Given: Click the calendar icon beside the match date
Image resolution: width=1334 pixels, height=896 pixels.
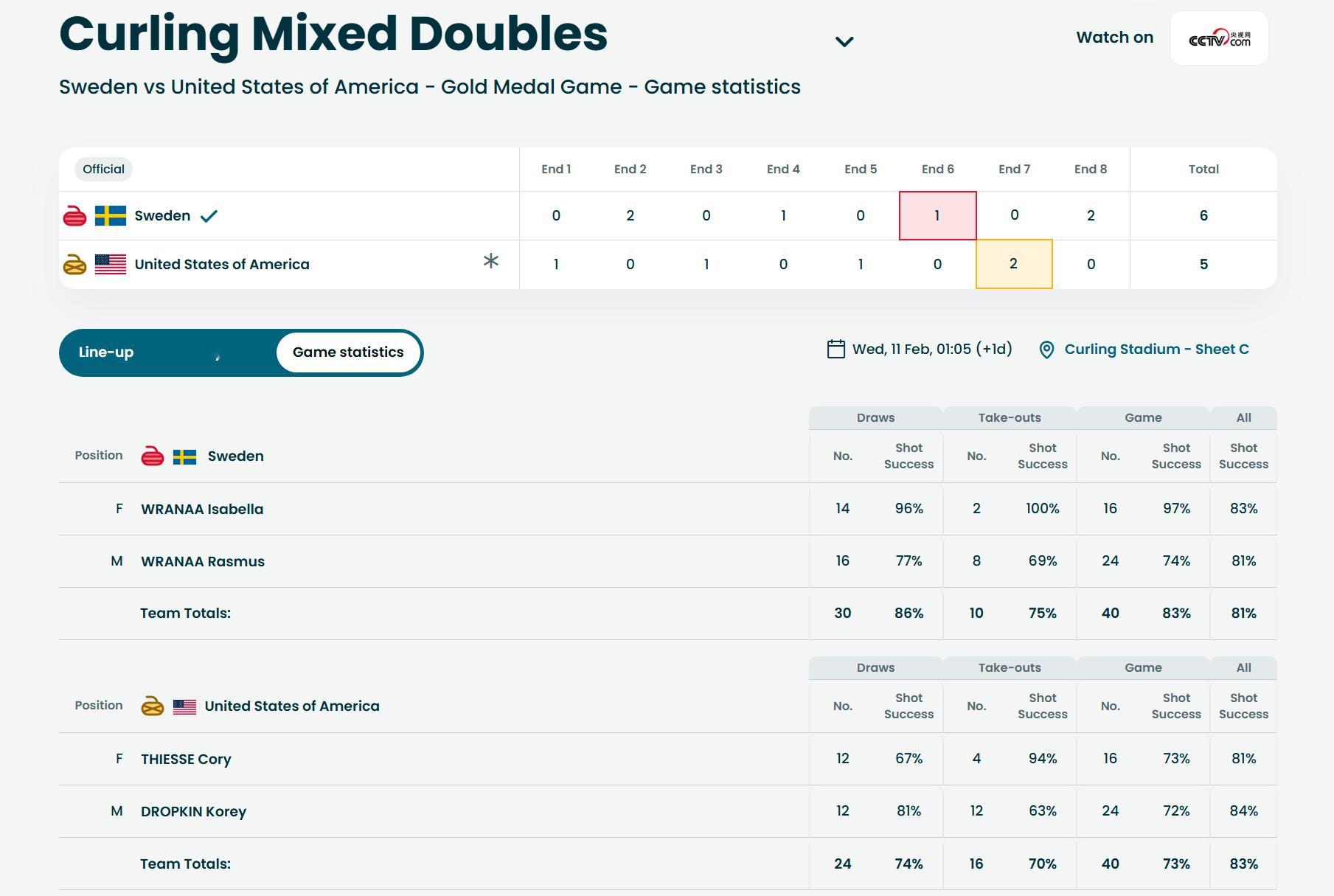Looking at the screenshot, I should tap(836, 349).
